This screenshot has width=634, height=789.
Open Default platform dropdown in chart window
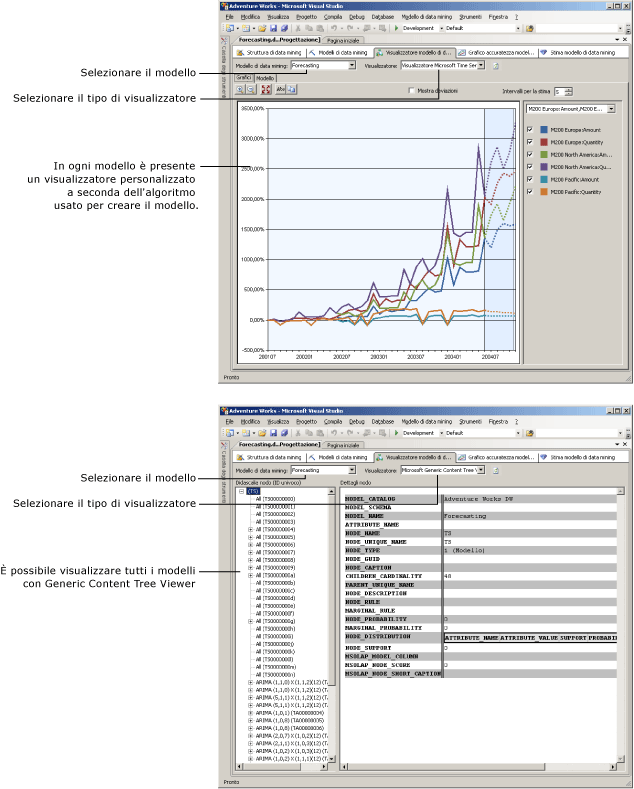click(518, 28)
